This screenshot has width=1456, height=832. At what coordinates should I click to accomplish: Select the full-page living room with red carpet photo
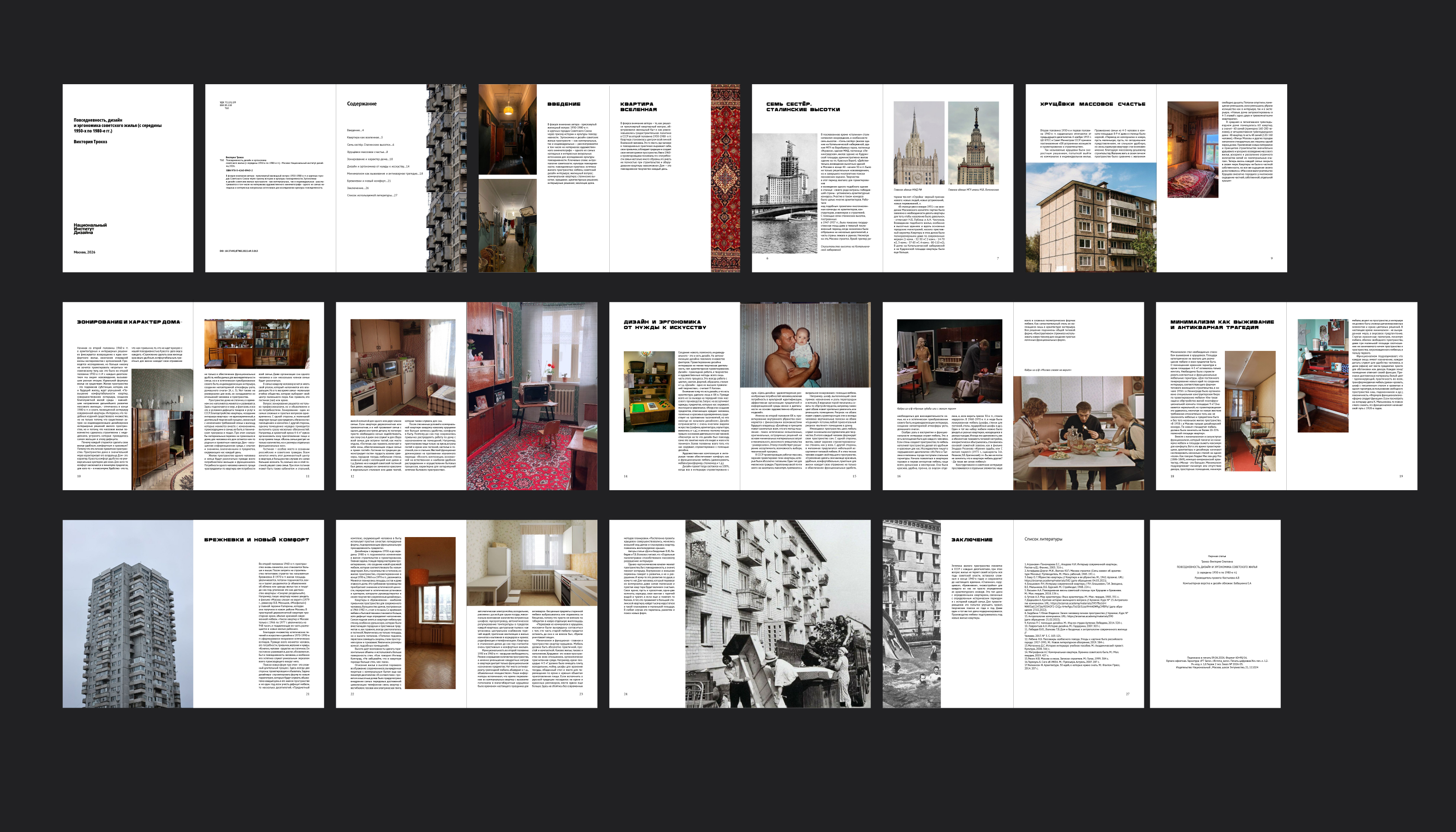click(532, 396)
